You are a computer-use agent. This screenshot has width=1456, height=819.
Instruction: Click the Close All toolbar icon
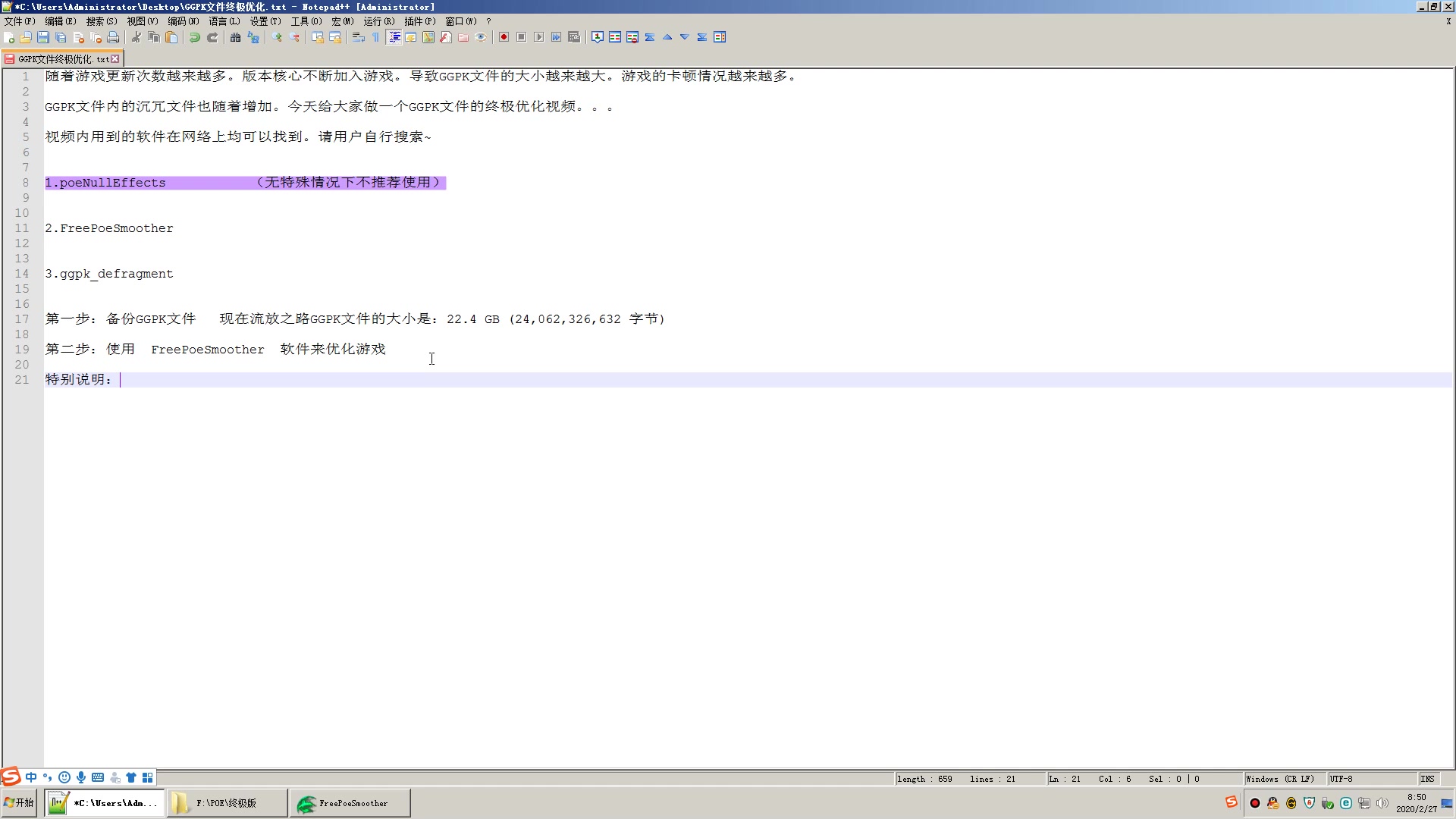96,37
